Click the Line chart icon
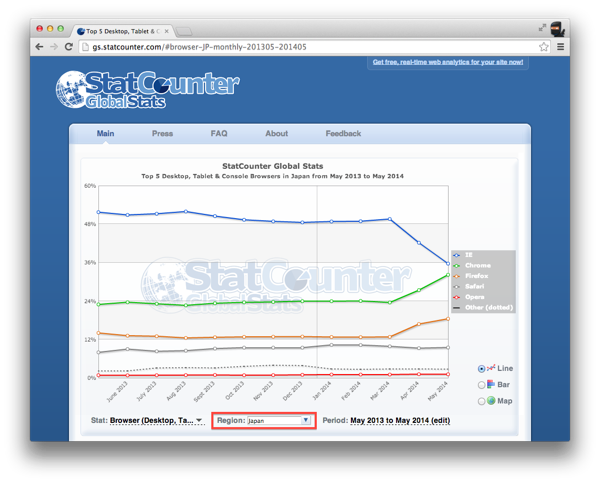600x483 pixels. (x=491, y=368)
